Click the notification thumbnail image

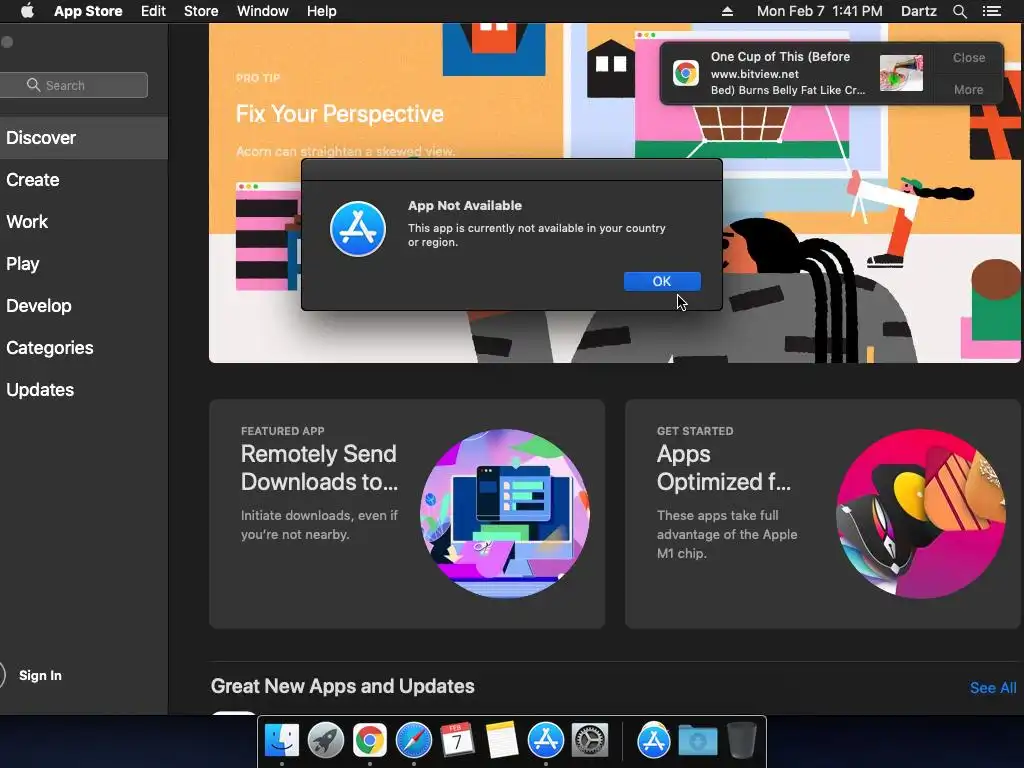(x=901, y=73)
